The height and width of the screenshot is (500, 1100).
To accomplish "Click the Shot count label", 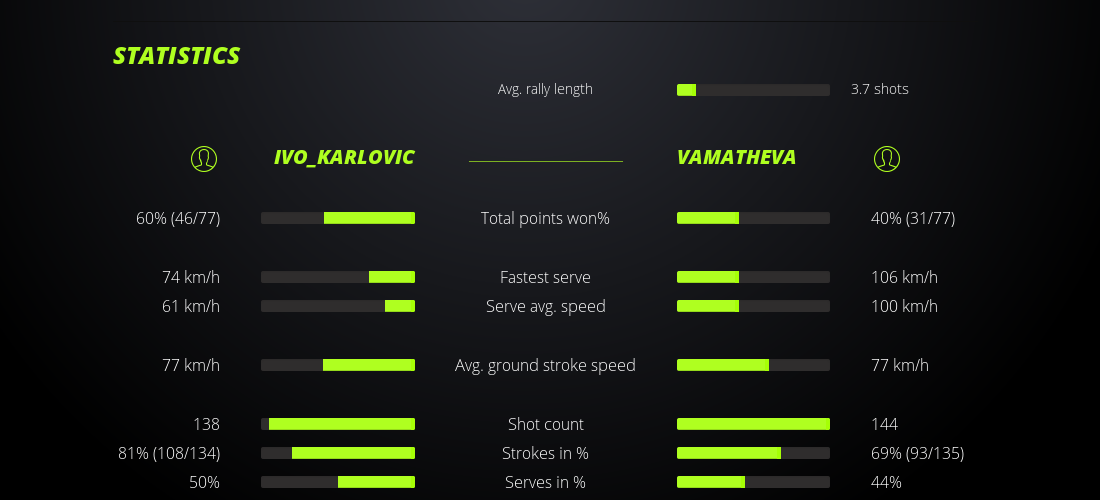I will pos(545,424).
